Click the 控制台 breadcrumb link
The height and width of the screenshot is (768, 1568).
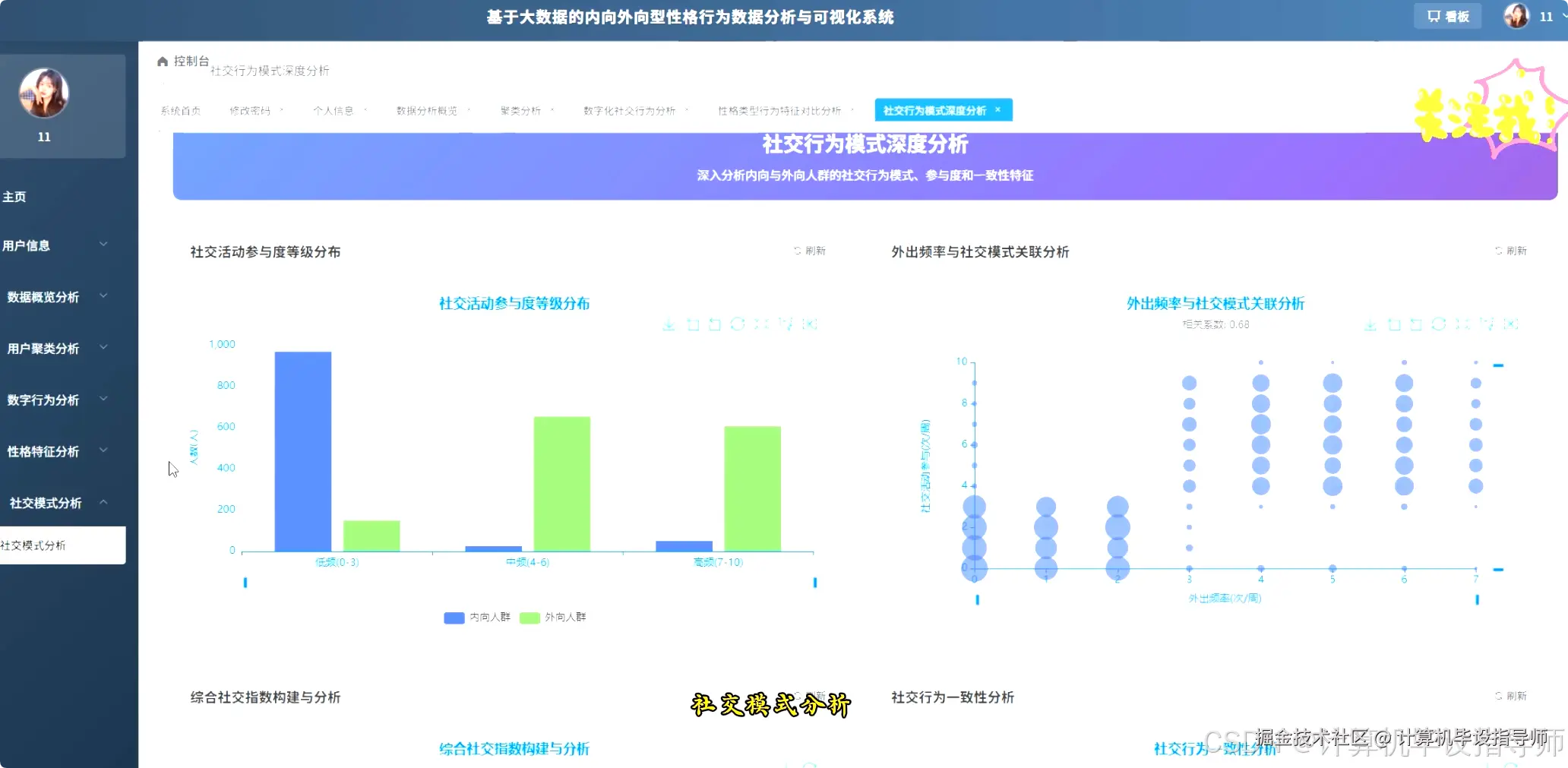pyautogui.click(x=191, y=61)
